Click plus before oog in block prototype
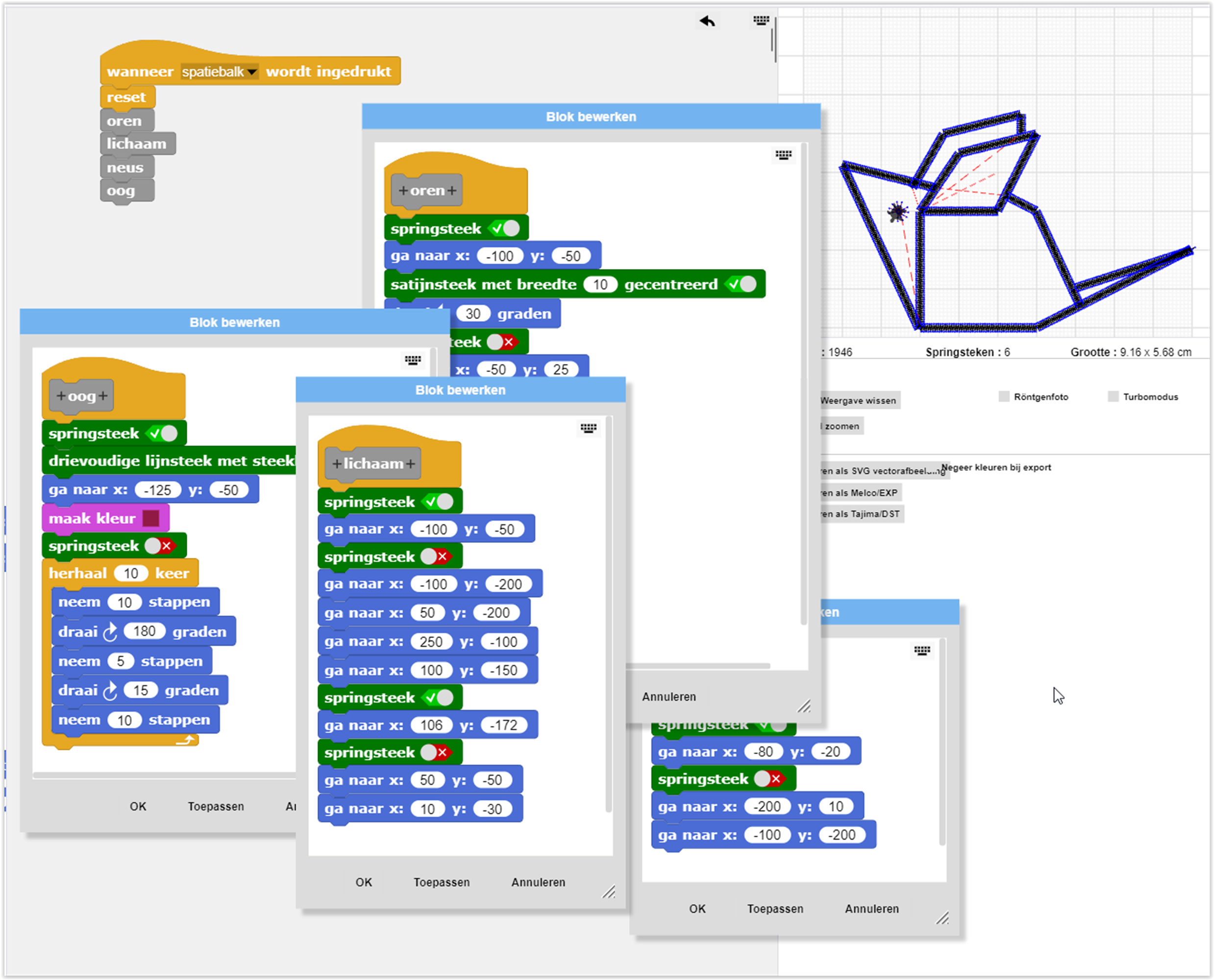Screen dimensions: 1214x980 (60, 396)
